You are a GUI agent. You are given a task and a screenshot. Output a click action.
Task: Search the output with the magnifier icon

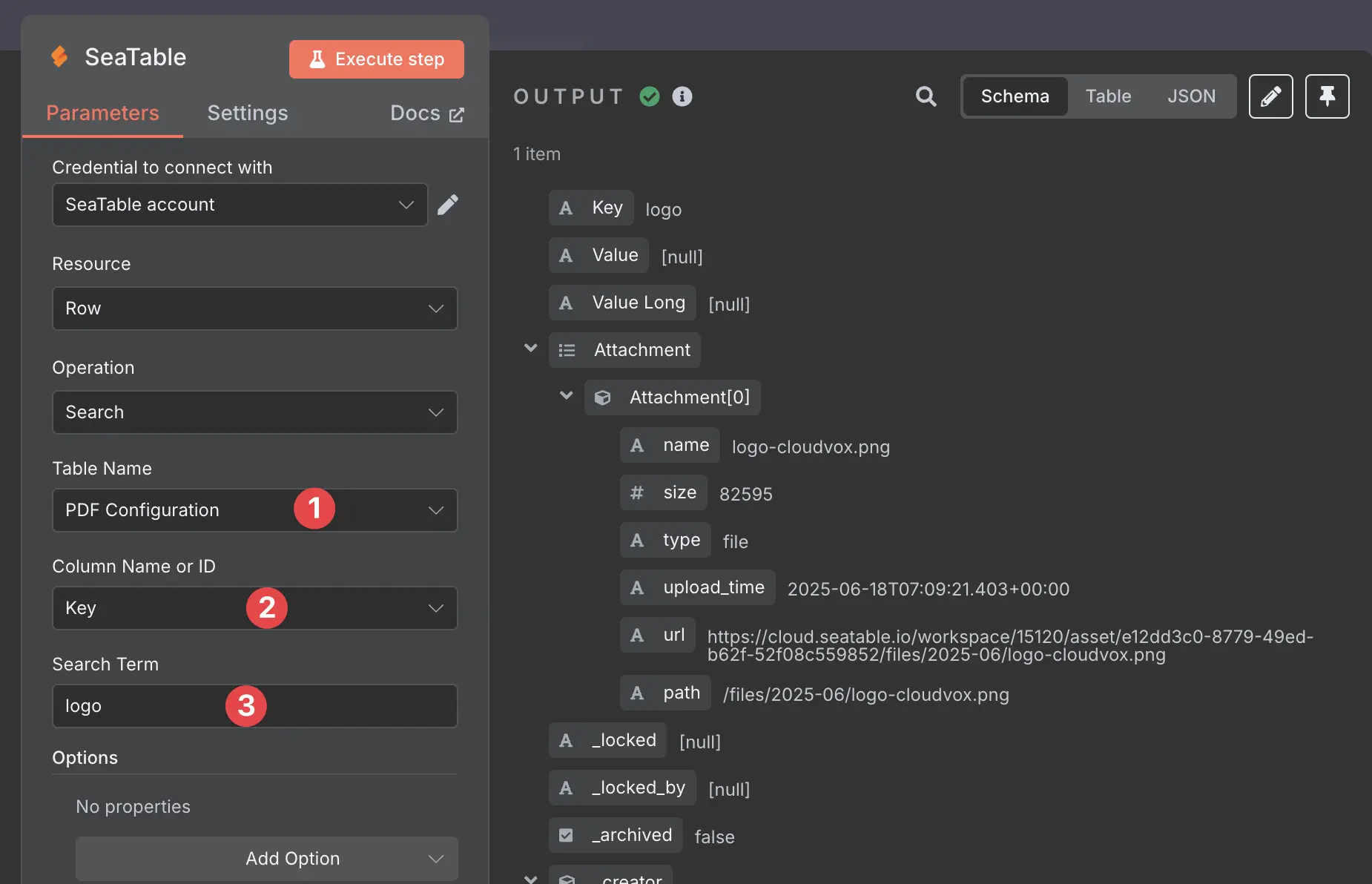(926, 96)
